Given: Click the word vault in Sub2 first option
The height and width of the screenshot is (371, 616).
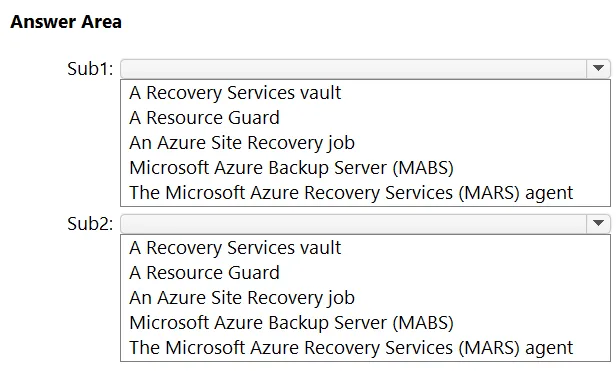Looking at the screenshot, I should point(321,248).
